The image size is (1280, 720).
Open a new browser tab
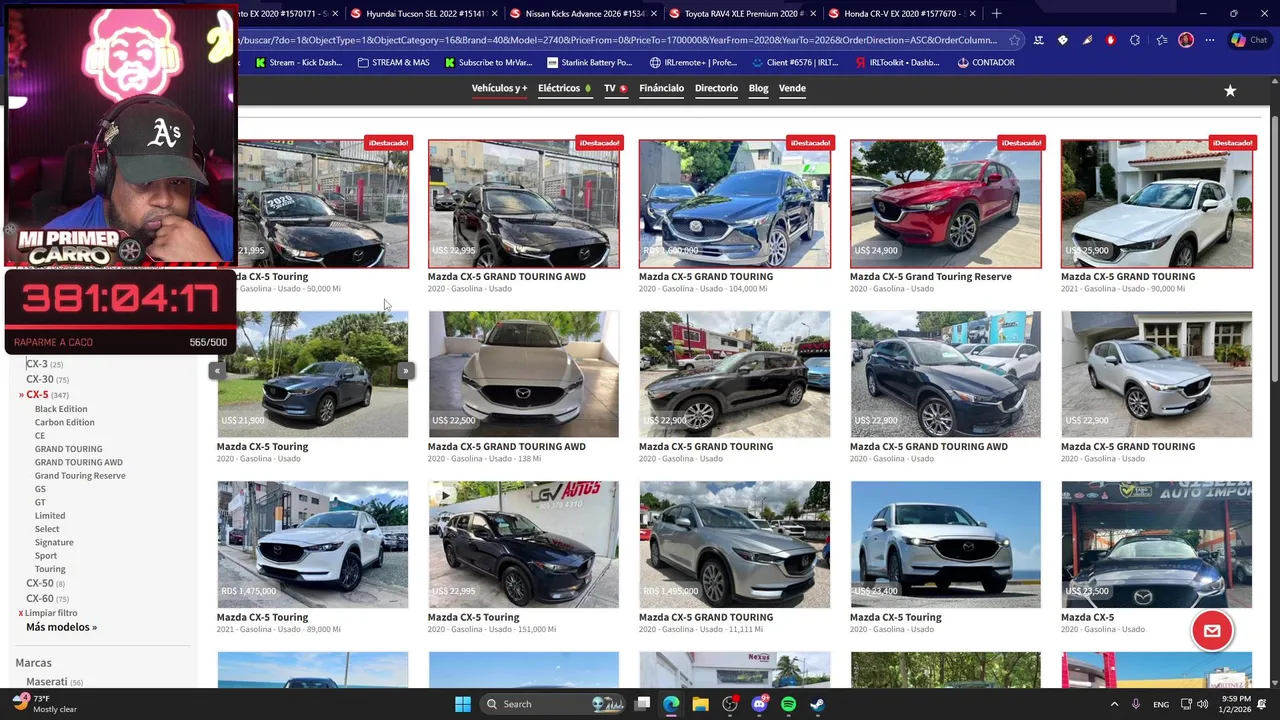996,13
